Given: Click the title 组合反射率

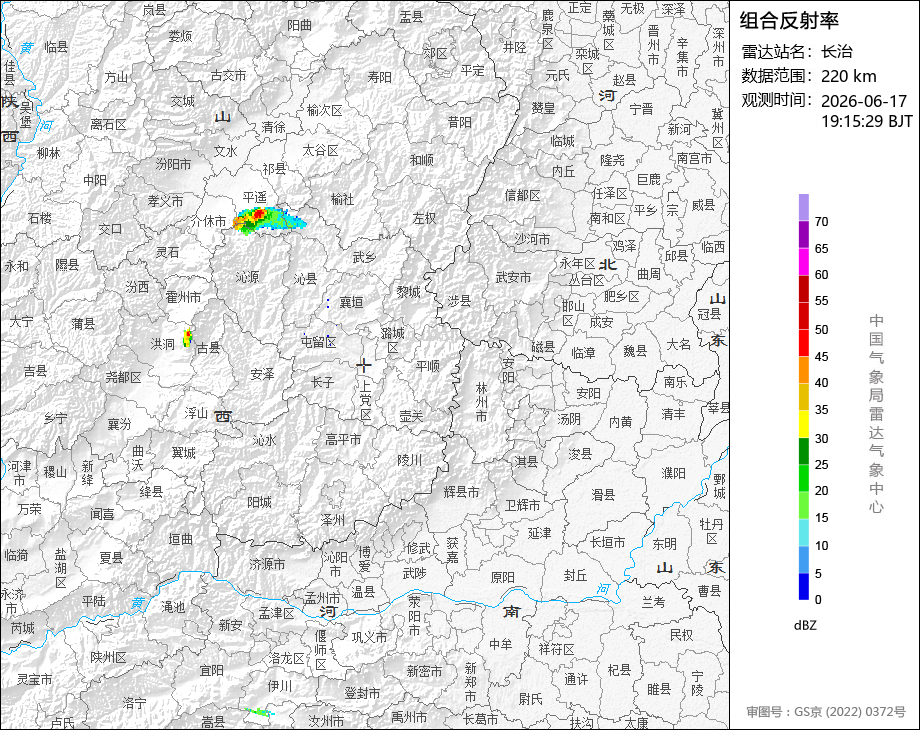Looking at the screenshot, I should pos(789,21).
